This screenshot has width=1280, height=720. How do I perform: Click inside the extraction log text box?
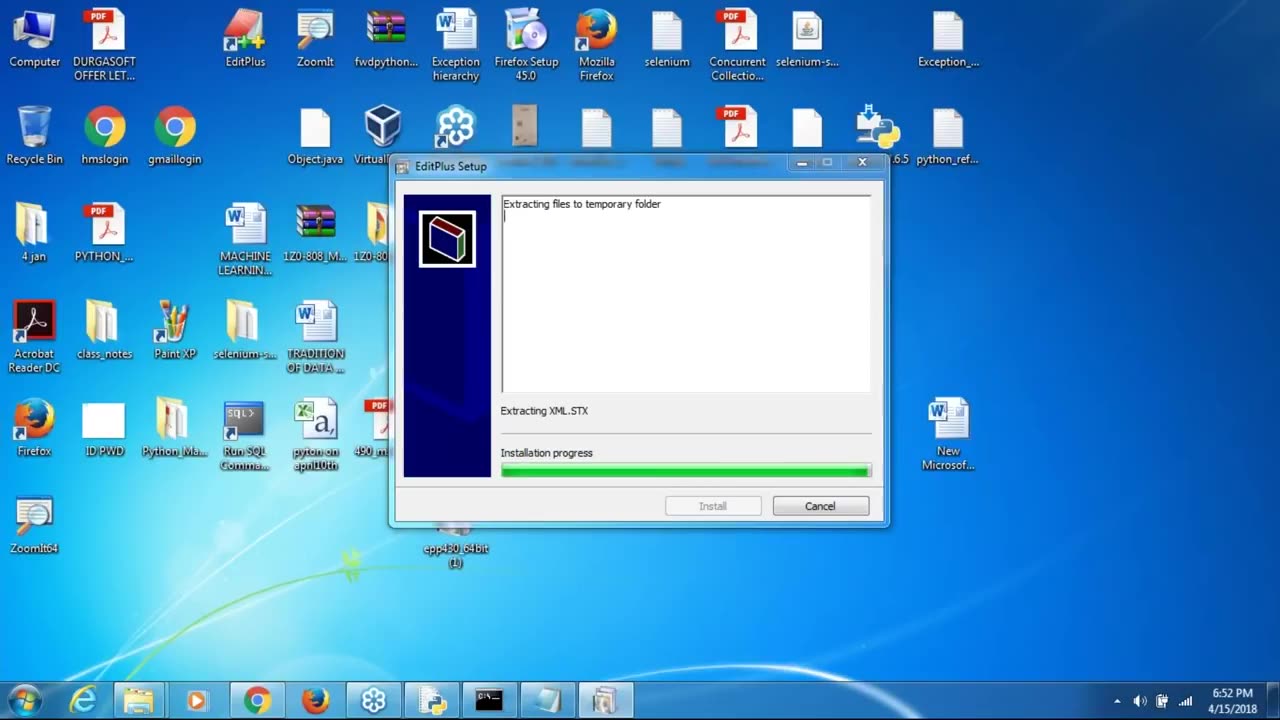tap(686, 294)
